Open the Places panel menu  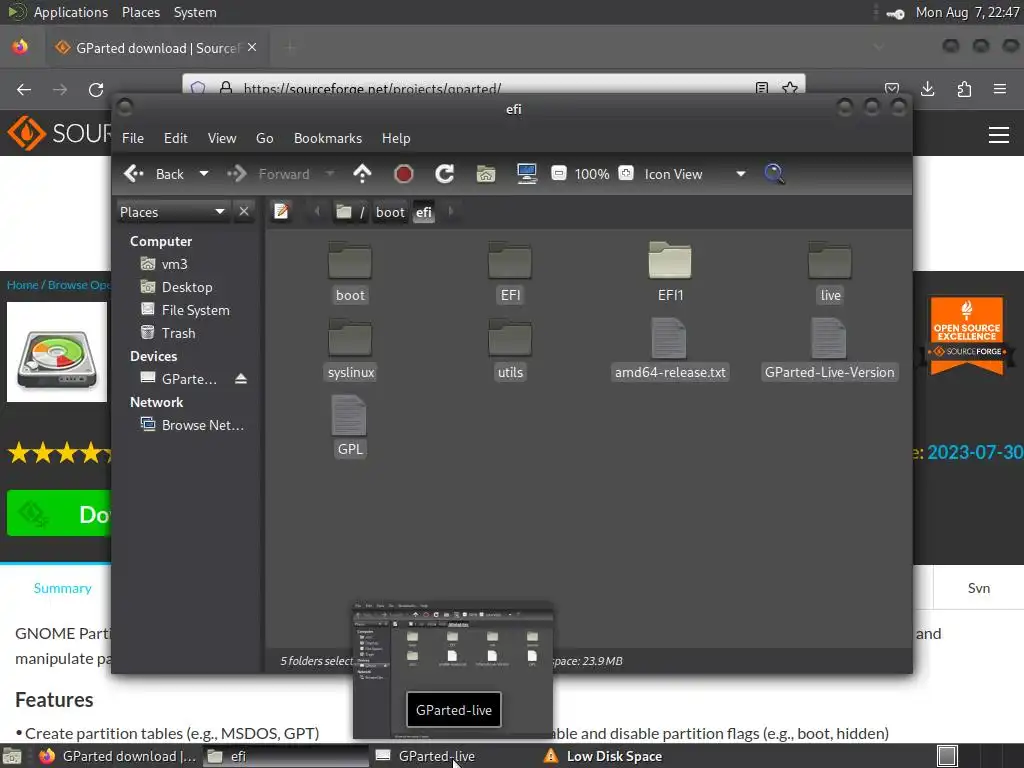point(140,12)
